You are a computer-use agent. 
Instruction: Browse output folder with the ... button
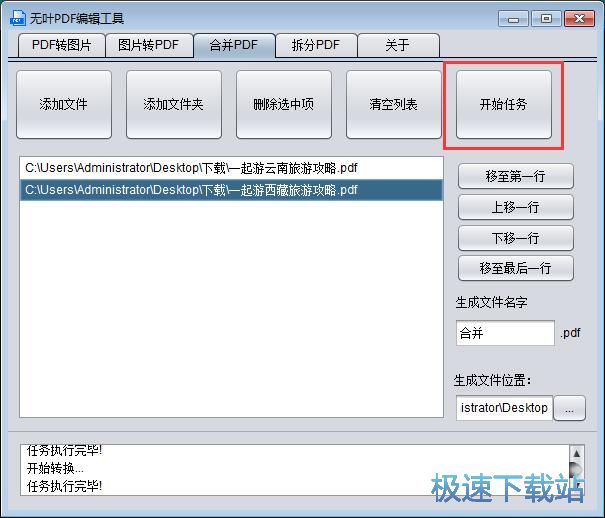coord(570,408)
